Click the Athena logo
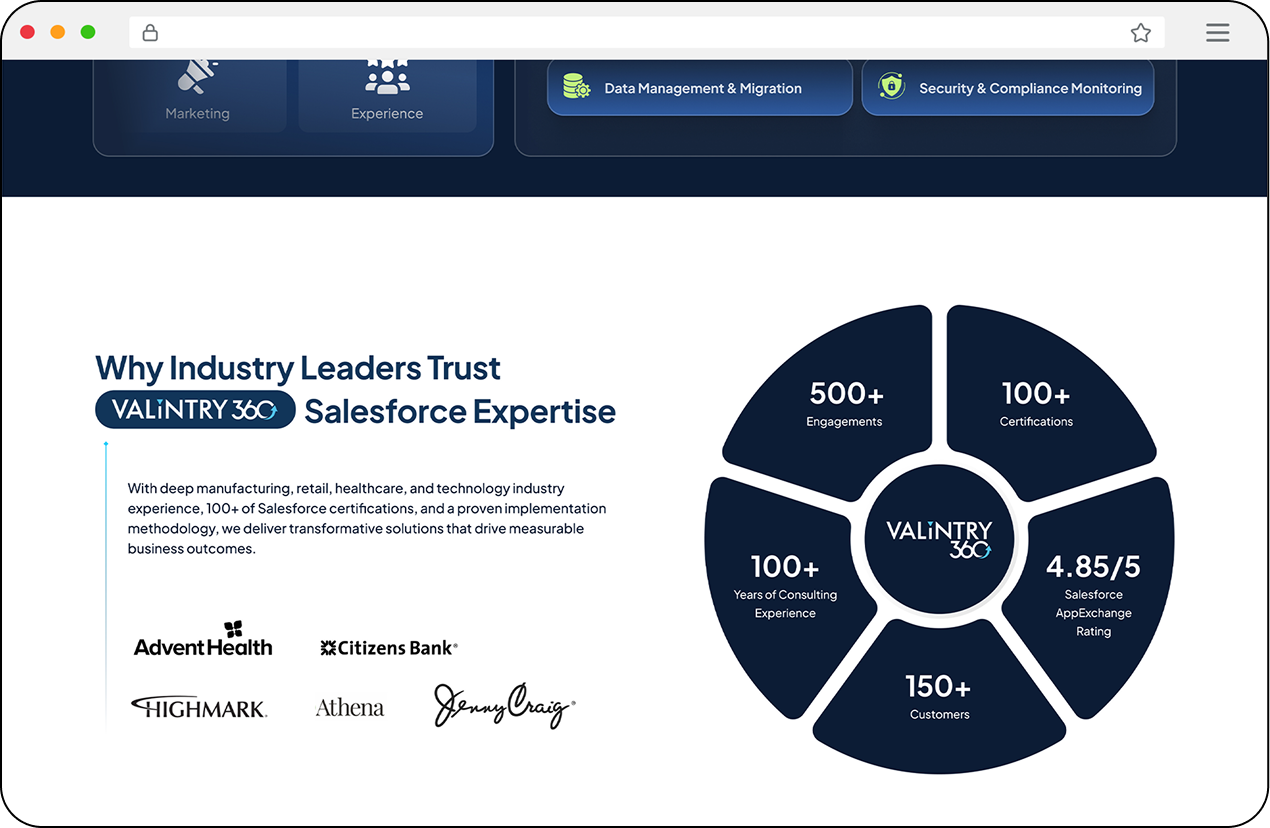The width and height of the screenshot is (1270, 828). [350, 708]
